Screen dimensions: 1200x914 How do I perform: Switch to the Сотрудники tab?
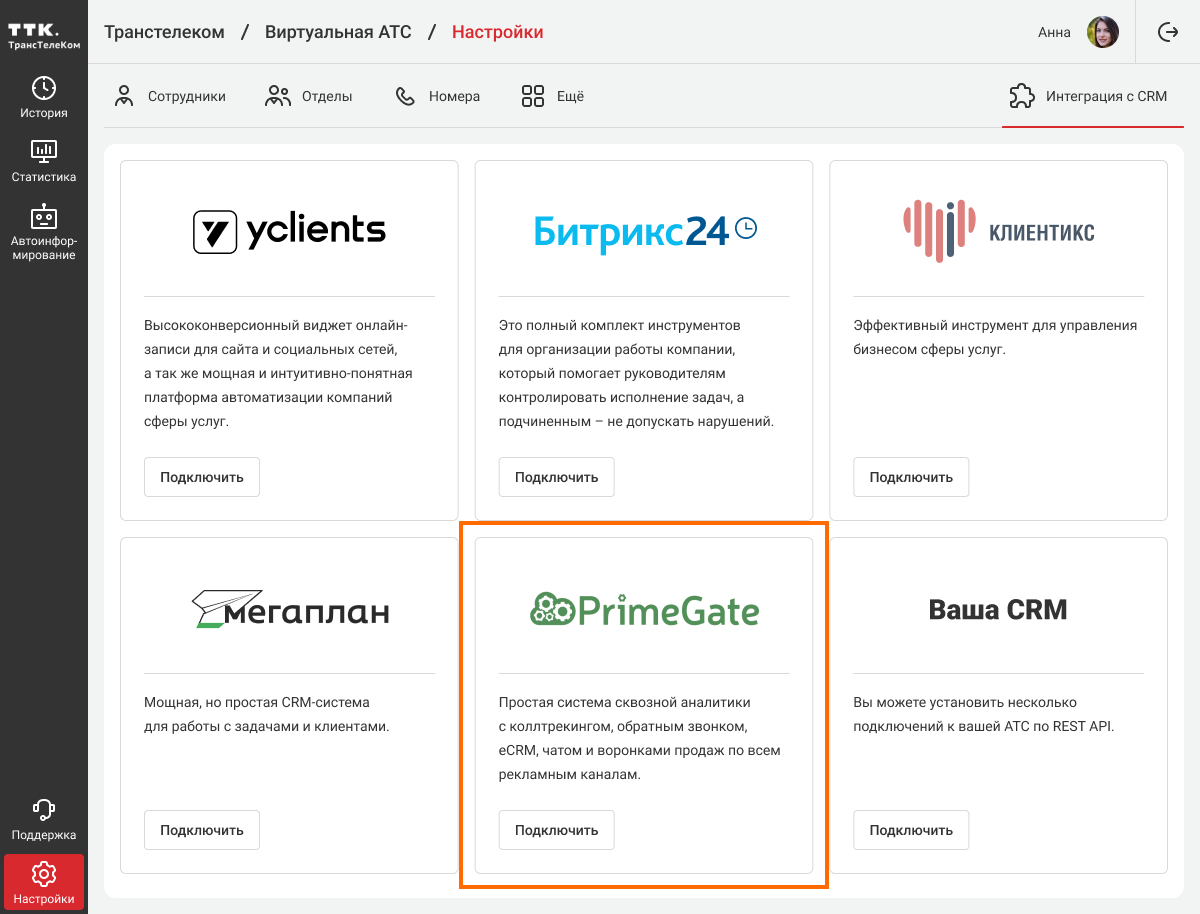click(169, 97)
